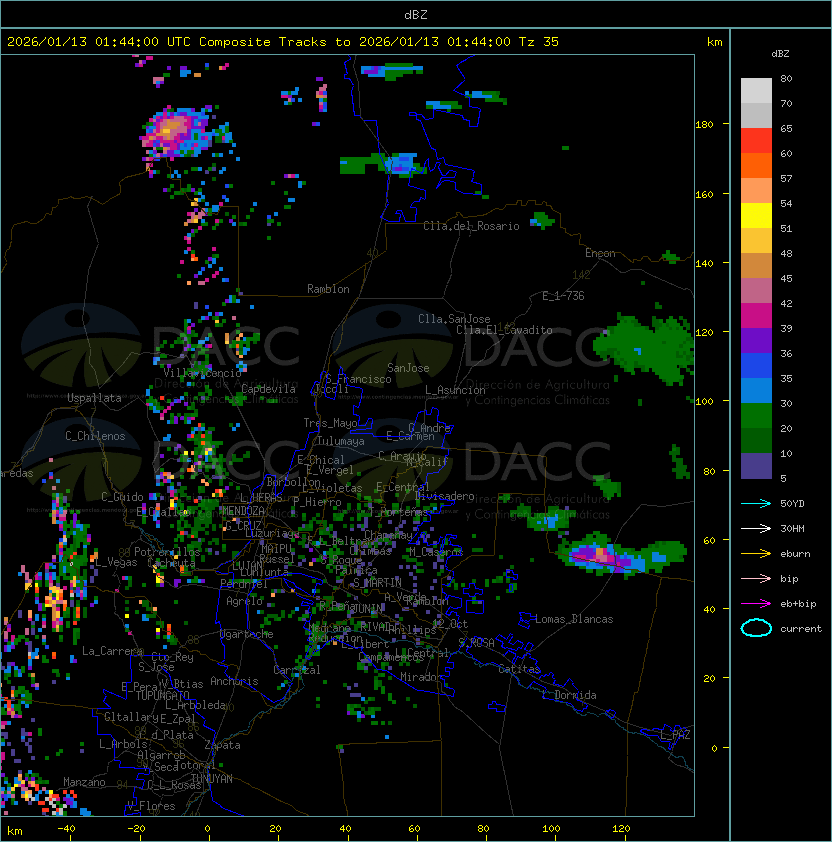Select the slate purple 10 dBZ swatch
Viewport: 832px width, 842px height.
tap(756, 466)
